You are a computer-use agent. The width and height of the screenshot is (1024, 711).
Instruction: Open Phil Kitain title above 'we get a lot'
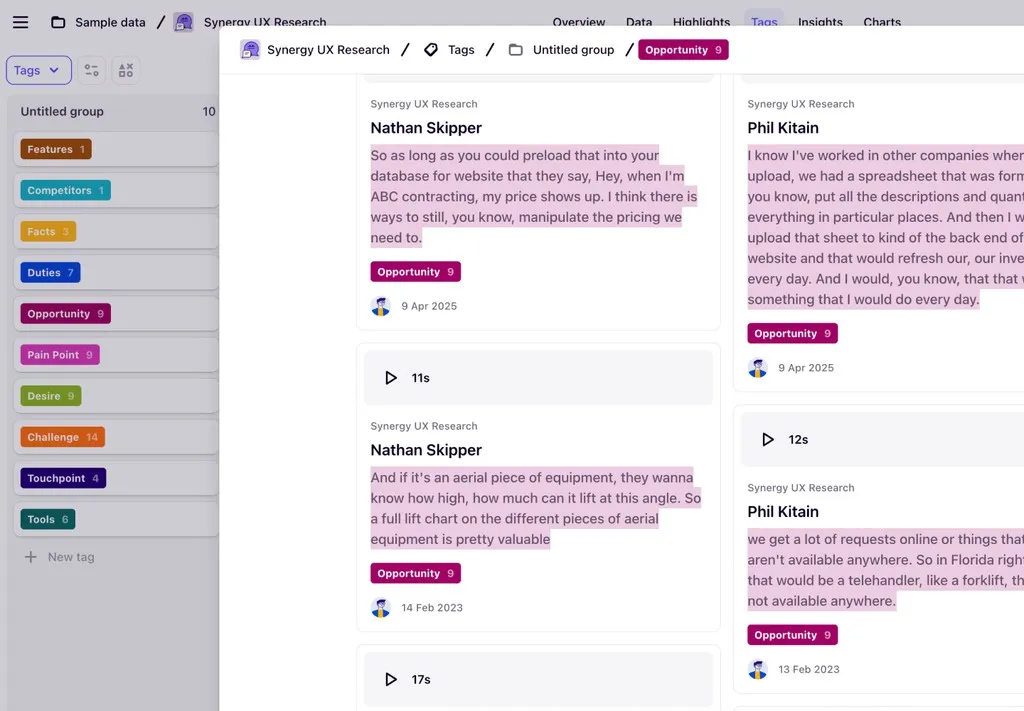tap(782, 512)
